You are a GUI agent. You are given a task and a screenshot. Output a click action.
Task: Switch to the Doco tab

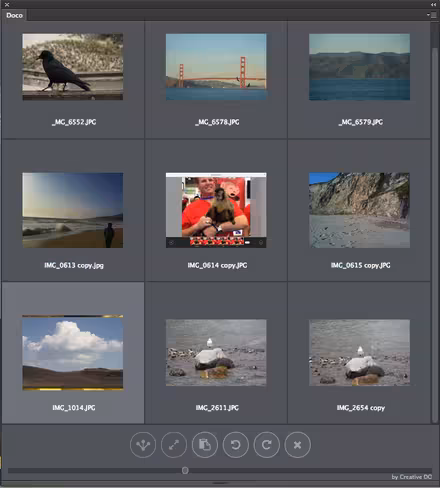(14, 15)
